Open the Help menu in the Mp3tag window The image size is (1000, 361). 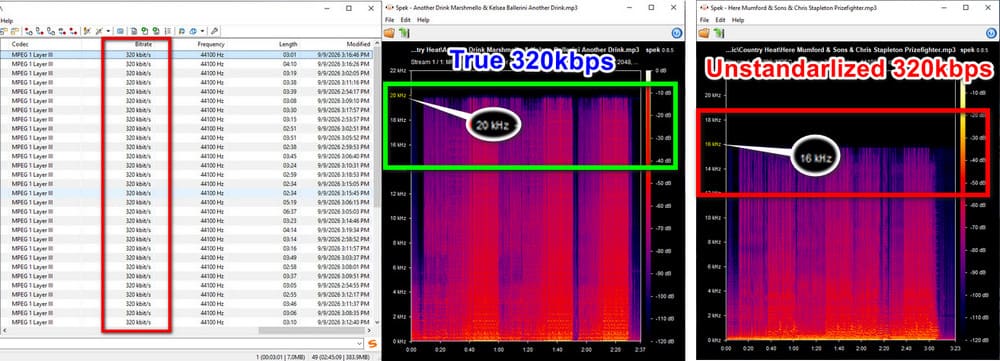[x=6, y=20]
